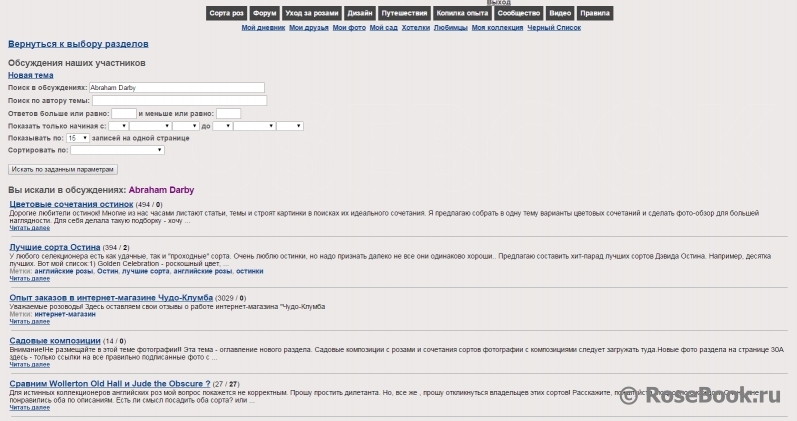Screen dimensions: 797x421
Task: Click the Остин tag
Action: [107, 271]
